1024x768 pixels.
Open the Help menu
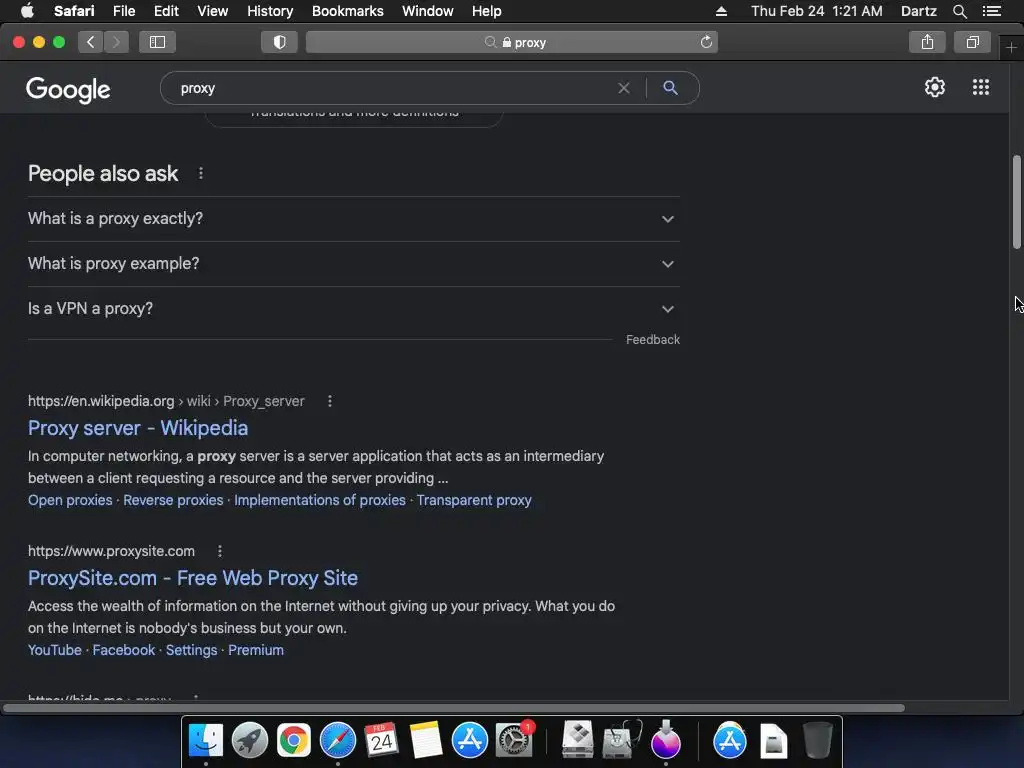coord(487,11)
